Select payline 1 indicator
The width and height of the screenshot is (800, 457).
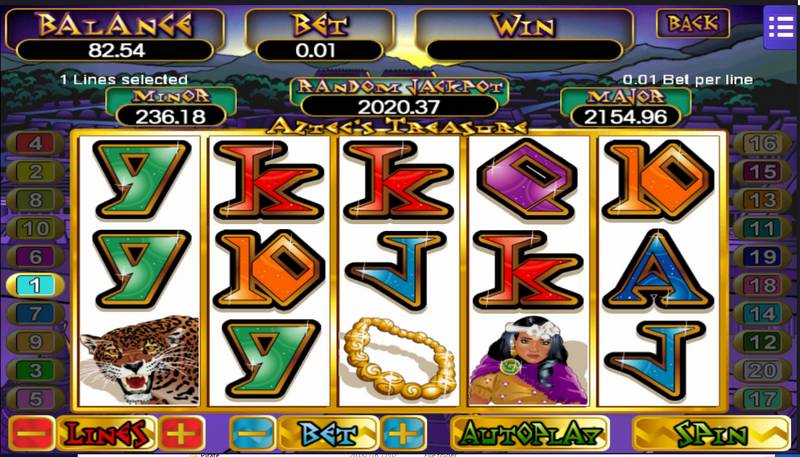click(x=35, y=285)
